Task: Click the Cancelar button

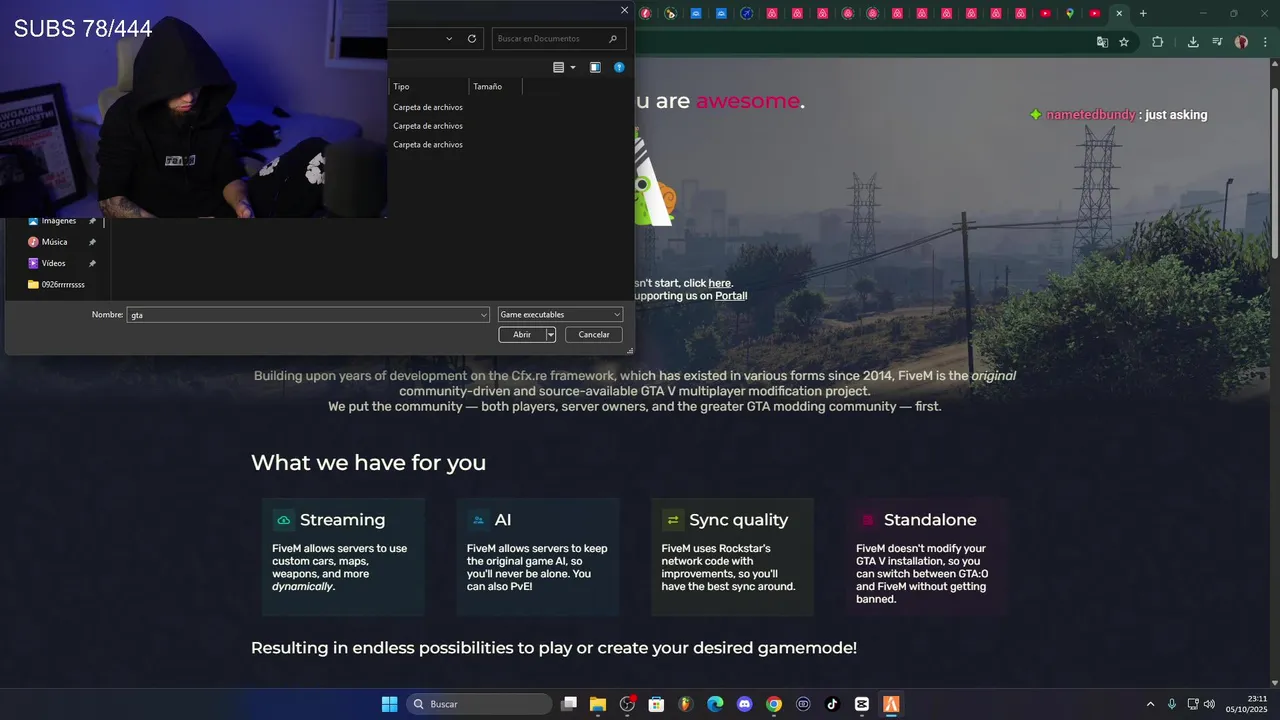Action: [593, 335]
